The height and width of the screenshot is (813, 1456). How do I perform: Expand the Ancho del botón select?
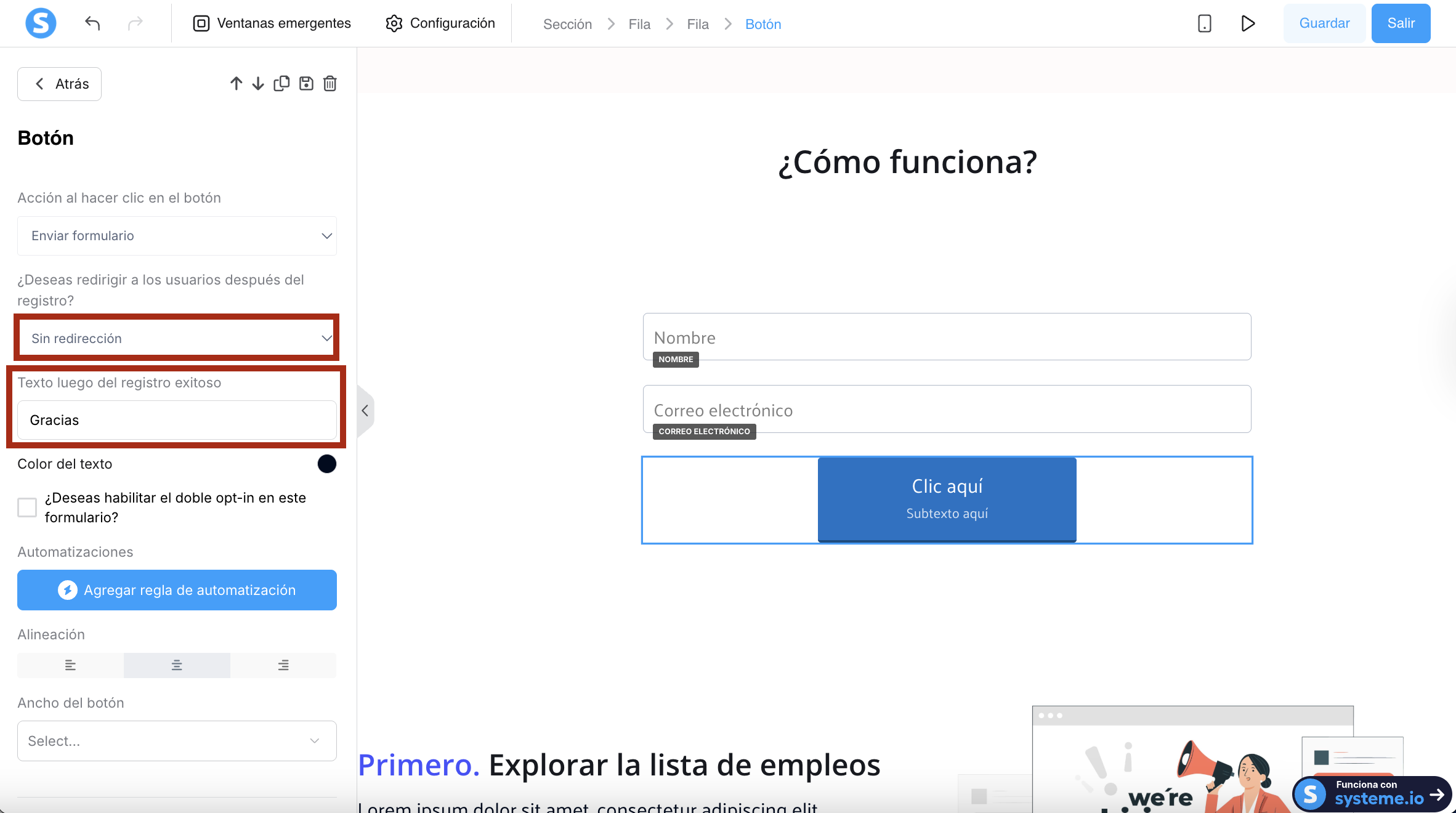(x=177, y=741)
